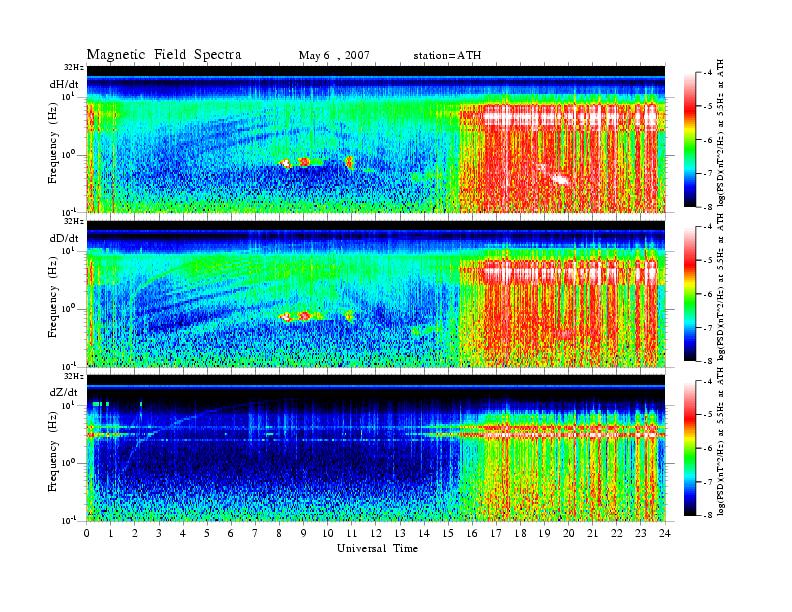Viewport: 792px width, 612px height.
Task: Click the color bar beside the dH/dt panel
Action: [689, 140]
